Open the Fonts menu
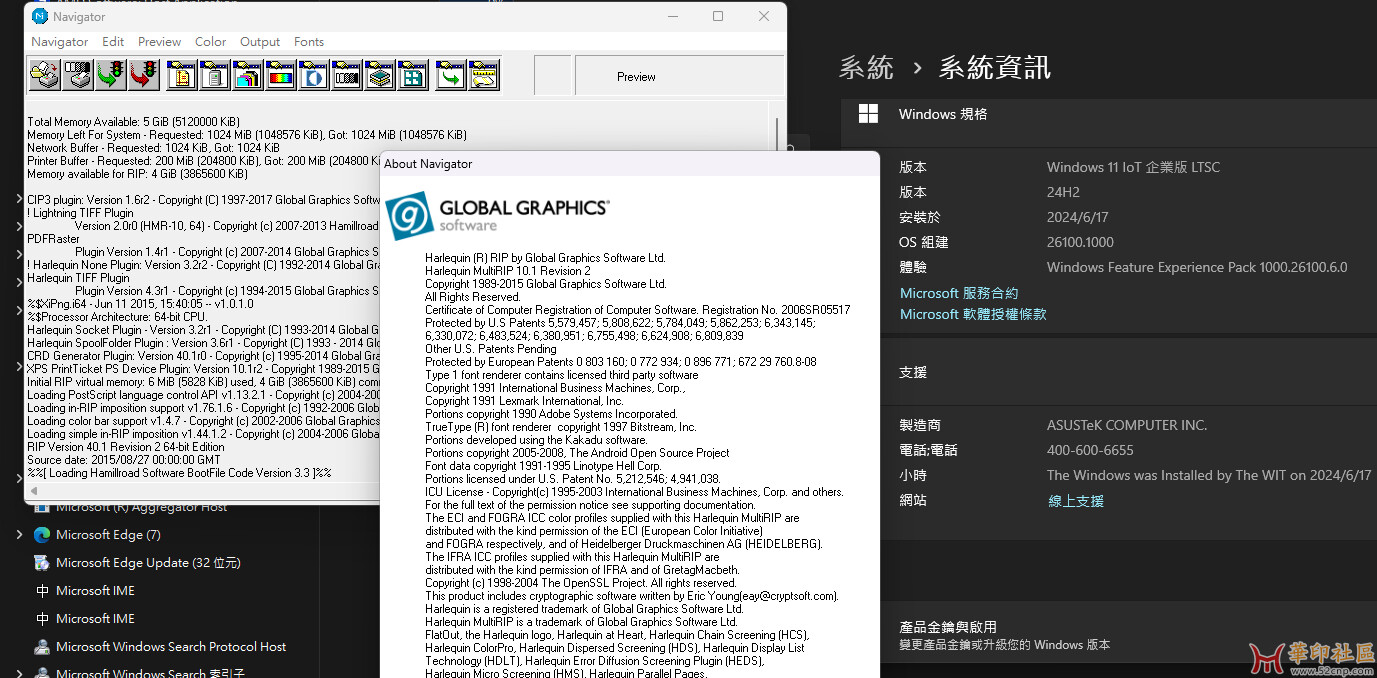 click(309, 42)
